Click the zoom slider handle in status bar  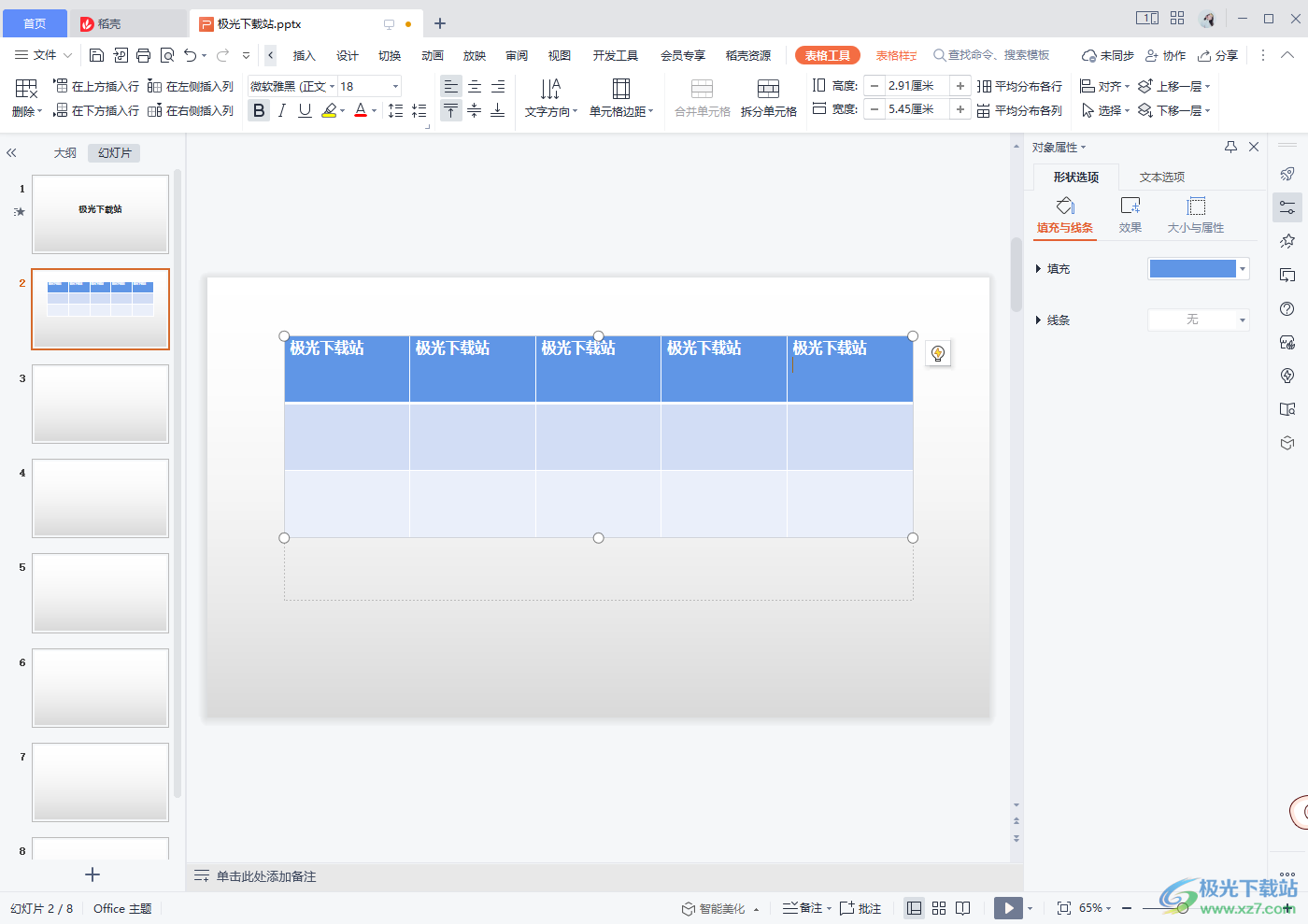tap(1183, 908)
